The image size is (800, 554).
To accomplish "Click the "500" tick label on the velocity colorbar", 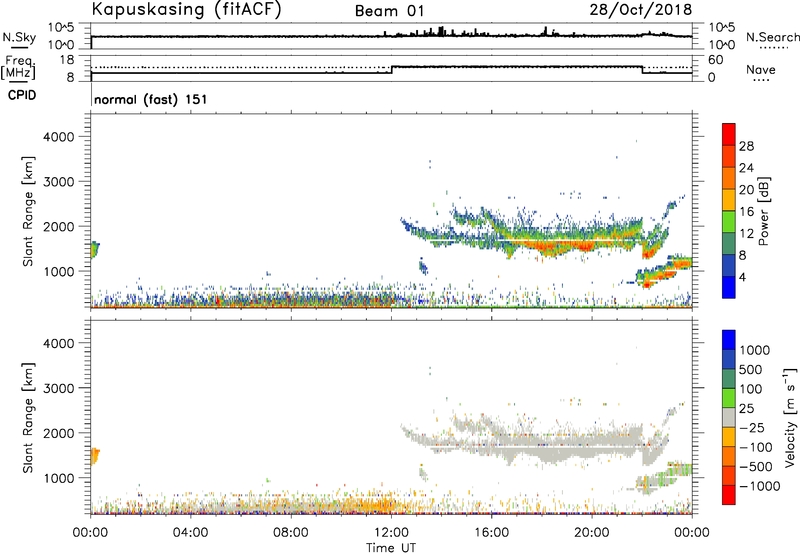I will point(750,370).
